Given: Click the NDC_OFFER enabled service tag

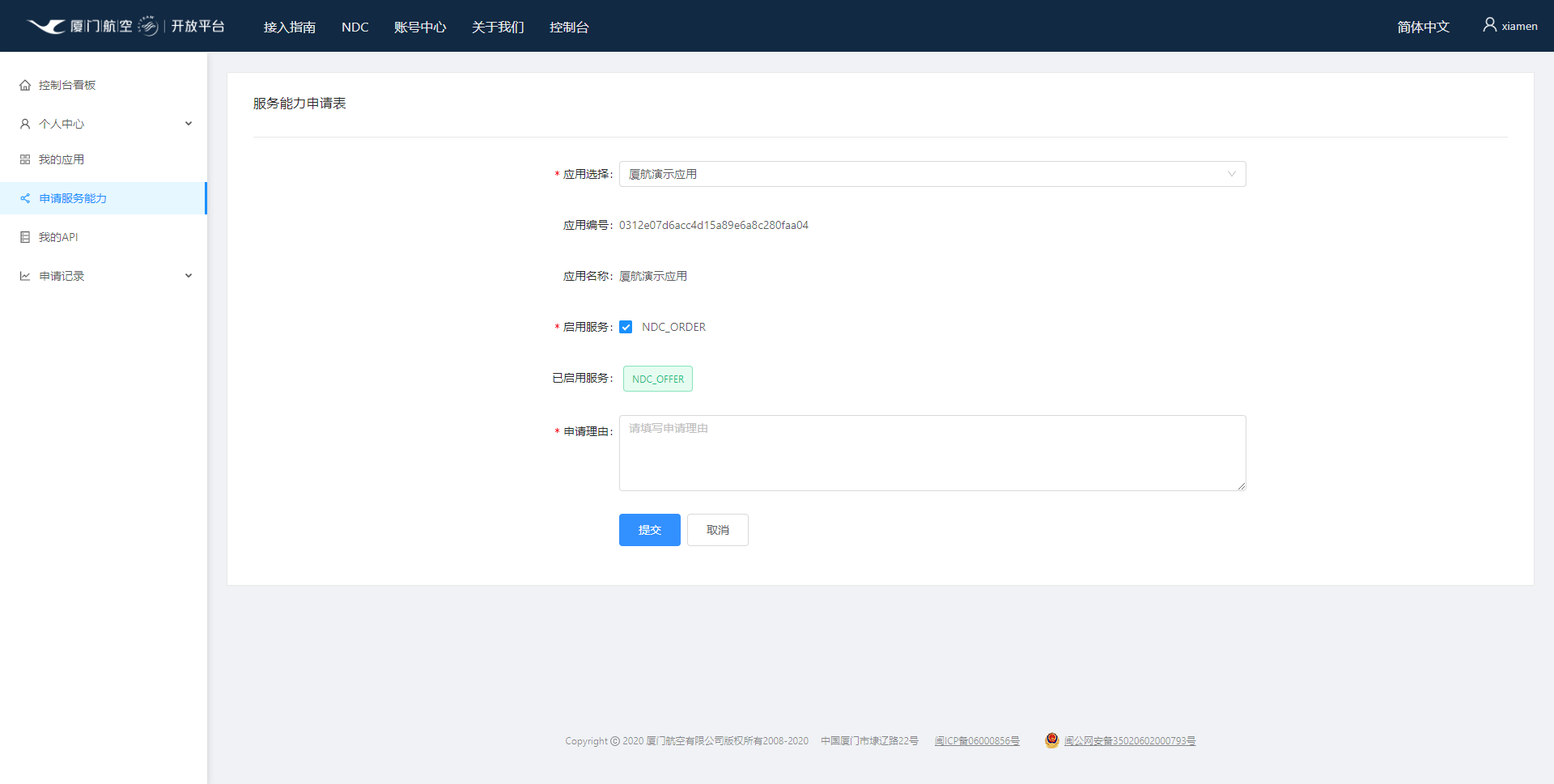Looking at the screenshot, I should point(658,379).
